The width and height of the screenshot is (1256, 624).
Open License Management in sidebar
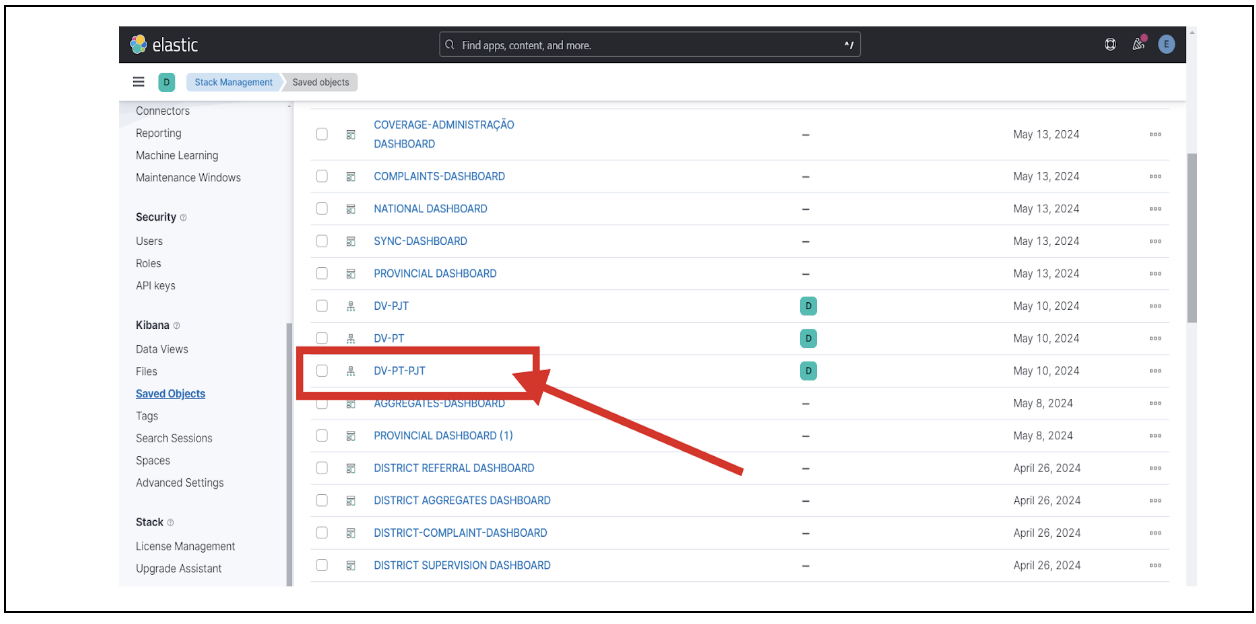[186, 547]
